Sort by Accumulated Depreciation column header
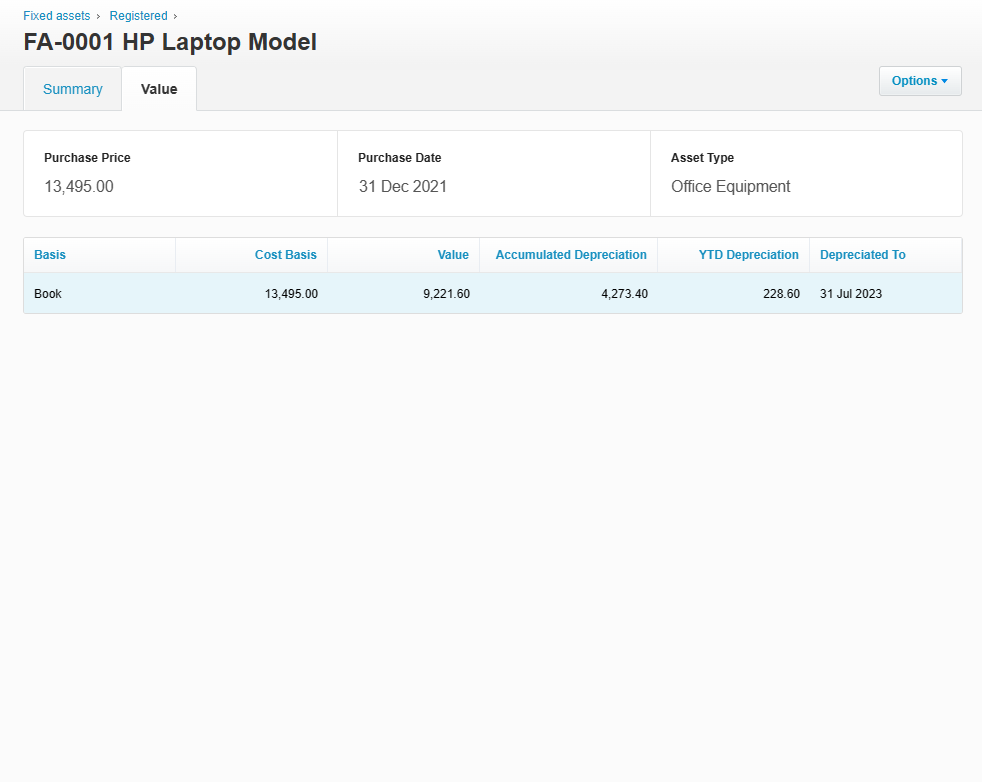982x782 pixels. [x=571, y=255]
